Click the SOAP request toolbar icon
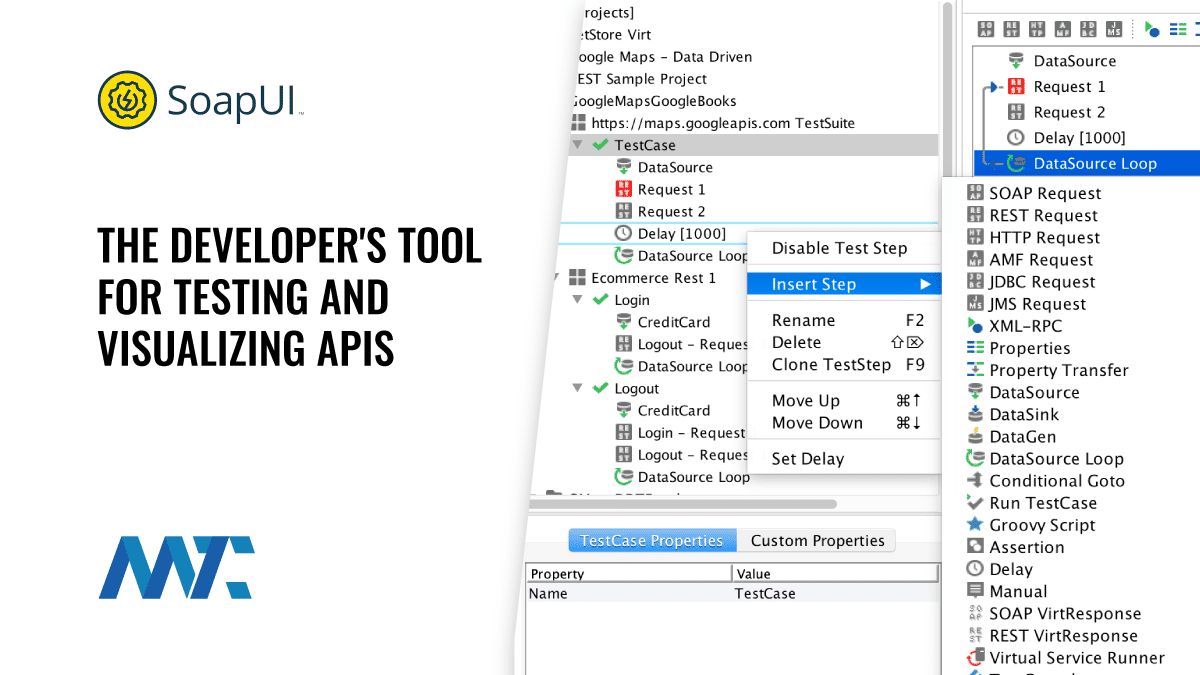 tap(986, 28)
